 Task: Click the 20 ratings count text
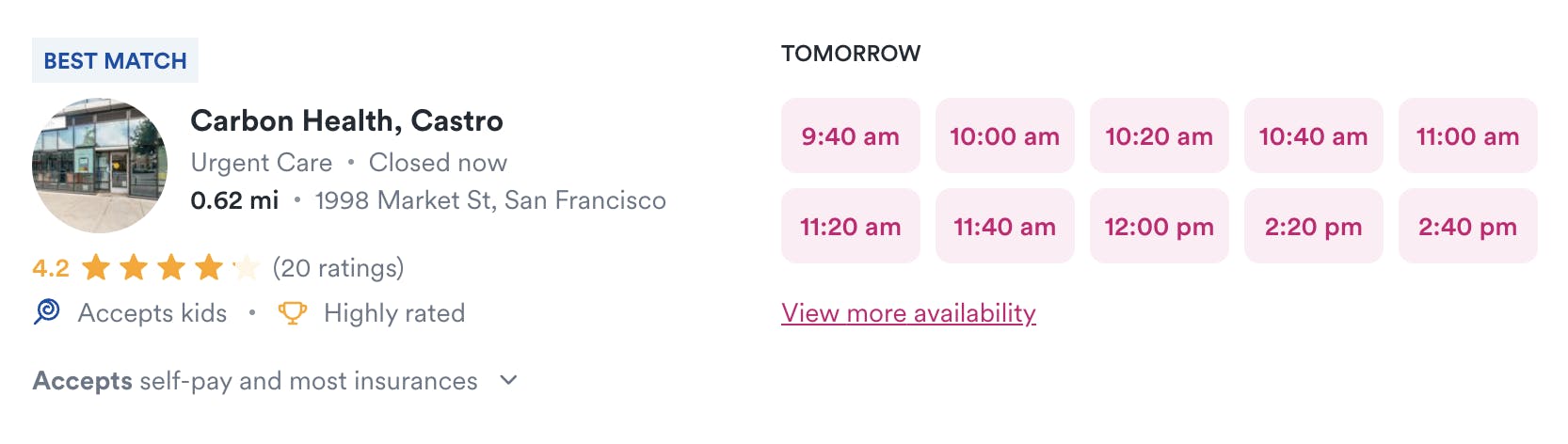[x=338, y=268]
